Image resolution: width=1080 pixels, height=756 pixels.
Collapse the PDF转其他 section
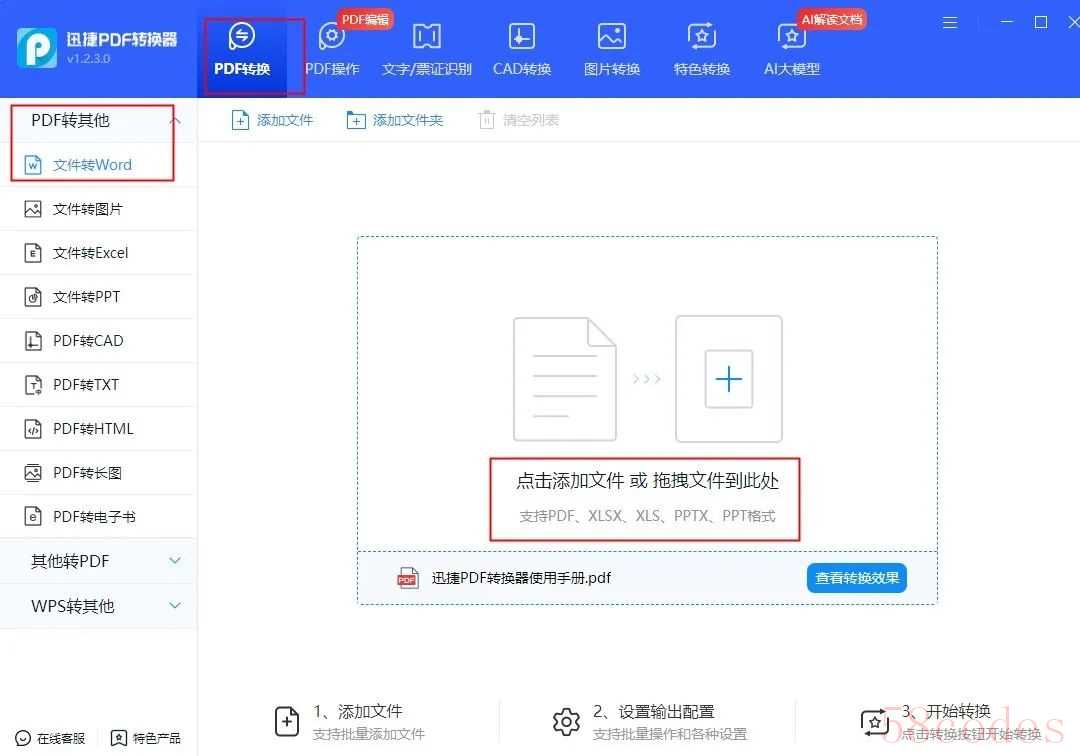click(x=98, y=120)
